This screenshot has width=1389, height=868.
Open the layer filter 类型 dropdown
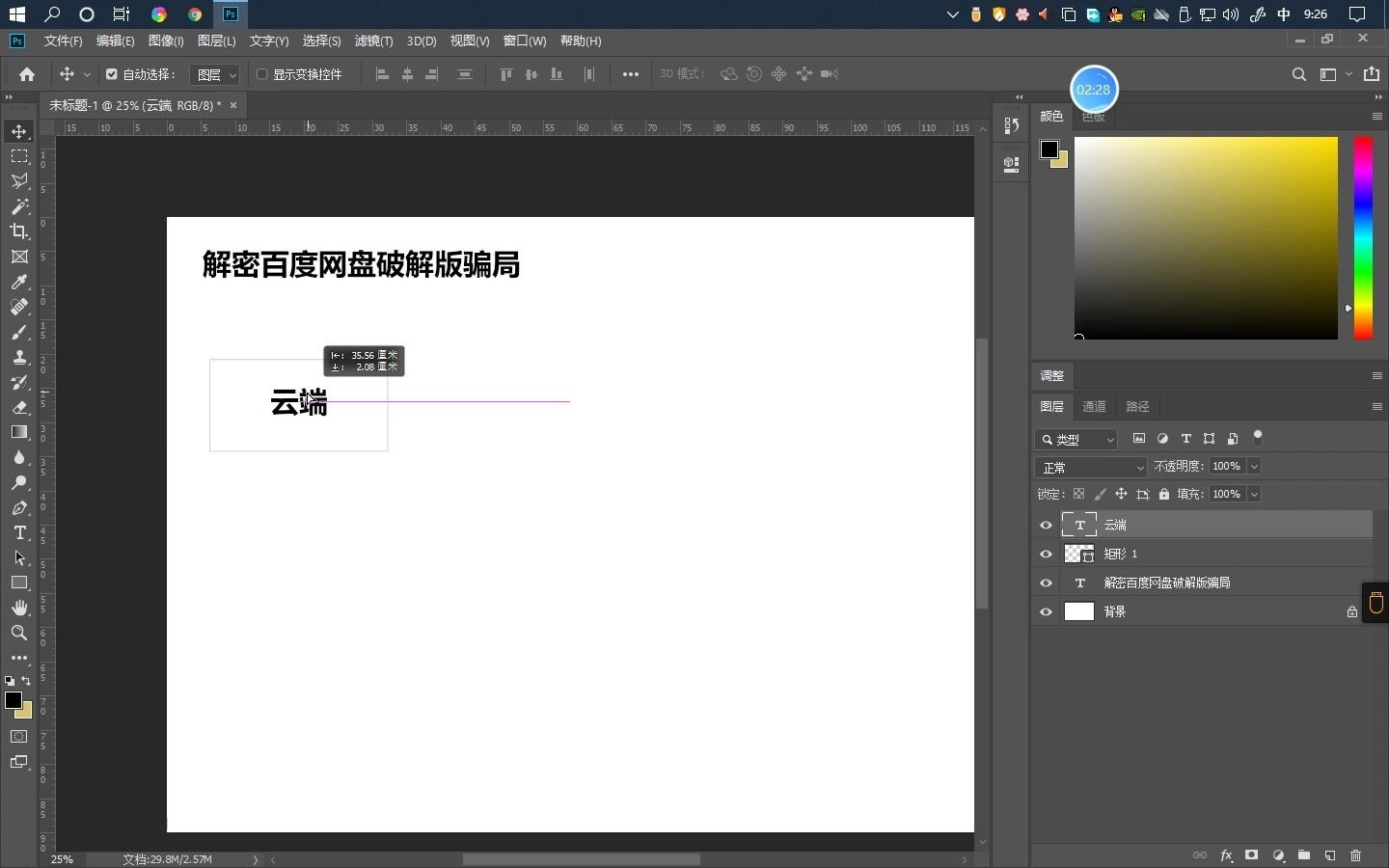pos(1076,439)
